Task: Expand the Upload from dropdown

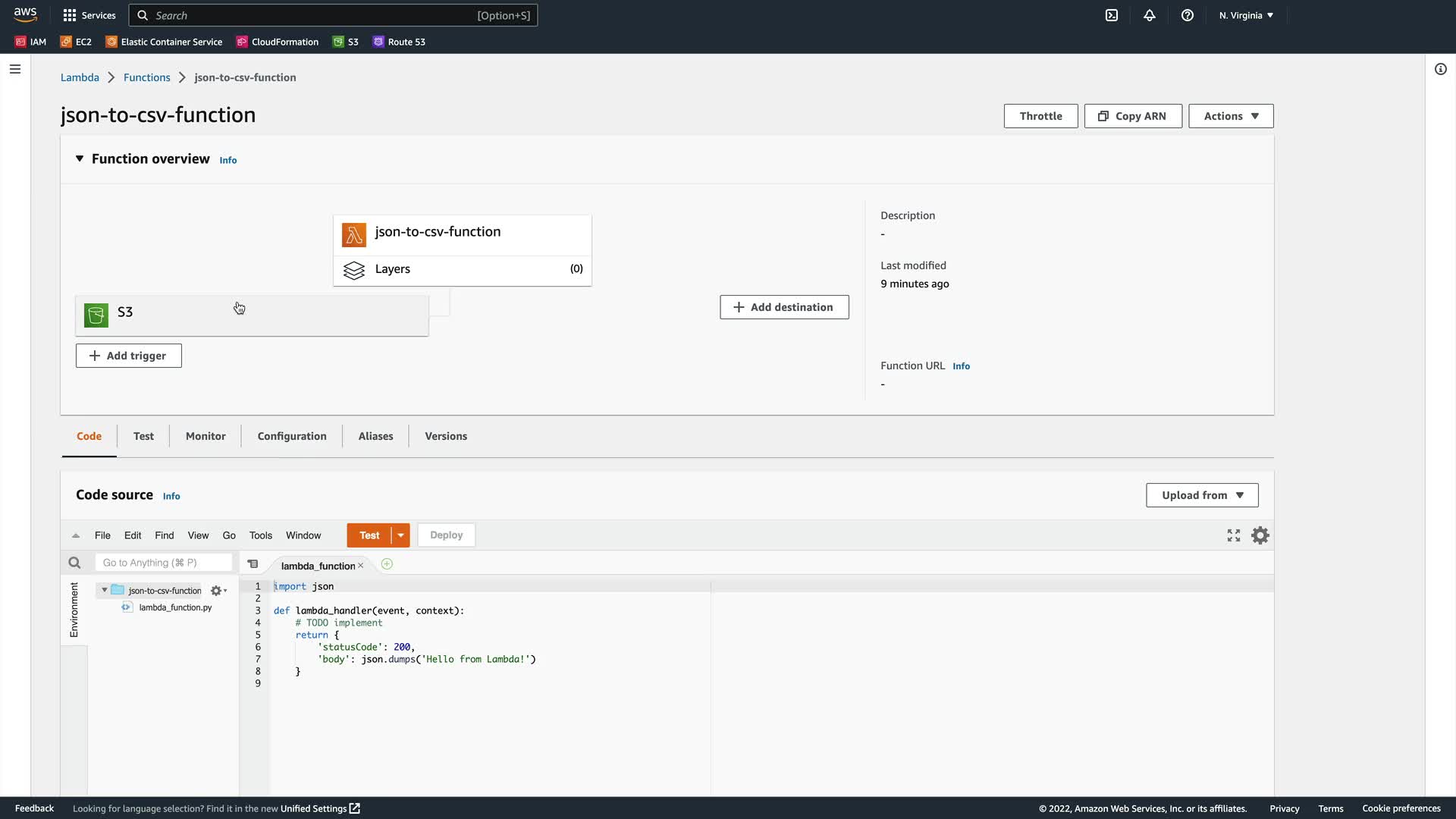Action: tap(1202, 495)
